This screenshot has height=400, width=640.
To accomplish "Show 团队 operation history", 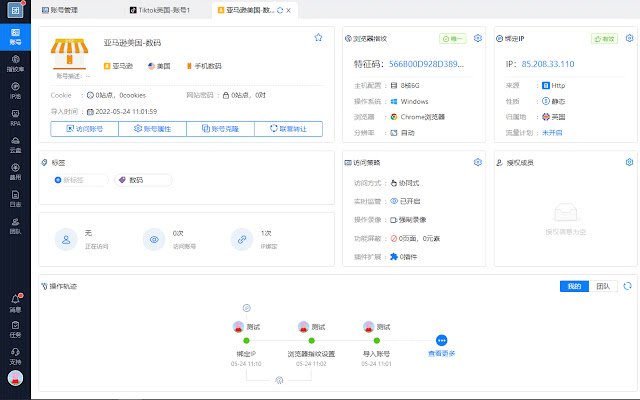I will click(x=603, y=286).
